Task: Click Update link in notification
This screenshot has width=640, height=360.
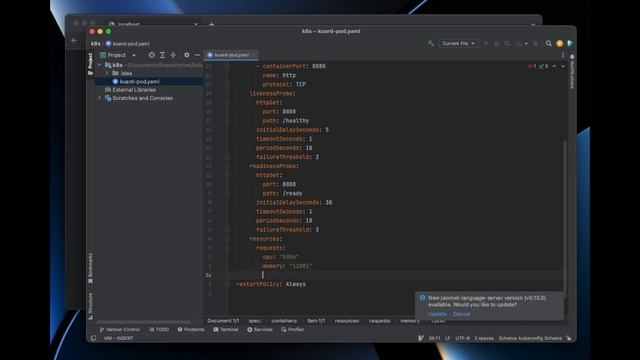Action: pos(437,314)
